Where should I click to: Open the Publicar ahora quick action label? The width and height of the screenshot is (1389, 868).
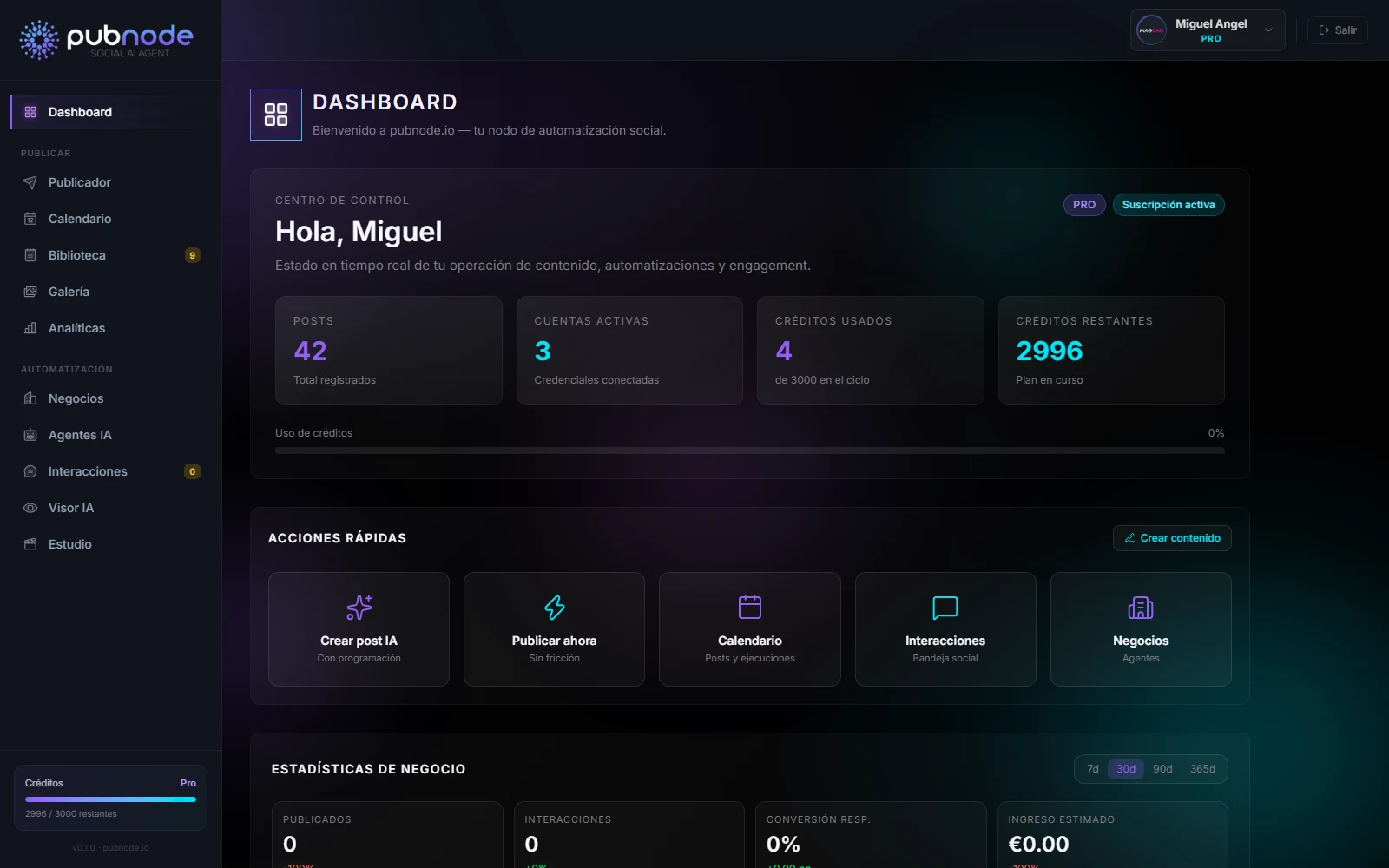coord(554,641)
